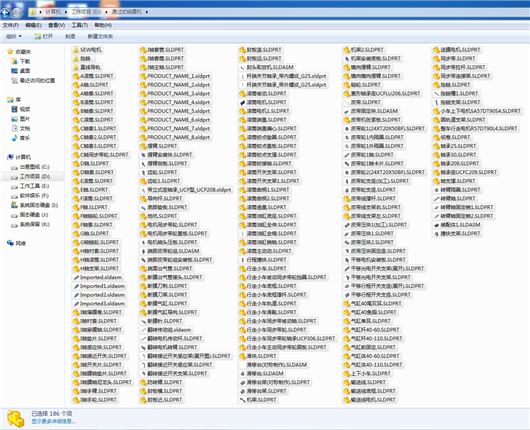
Task: Open 软件娱乐 (F:) drive in sidebar
Action: (x=30, y=196)
